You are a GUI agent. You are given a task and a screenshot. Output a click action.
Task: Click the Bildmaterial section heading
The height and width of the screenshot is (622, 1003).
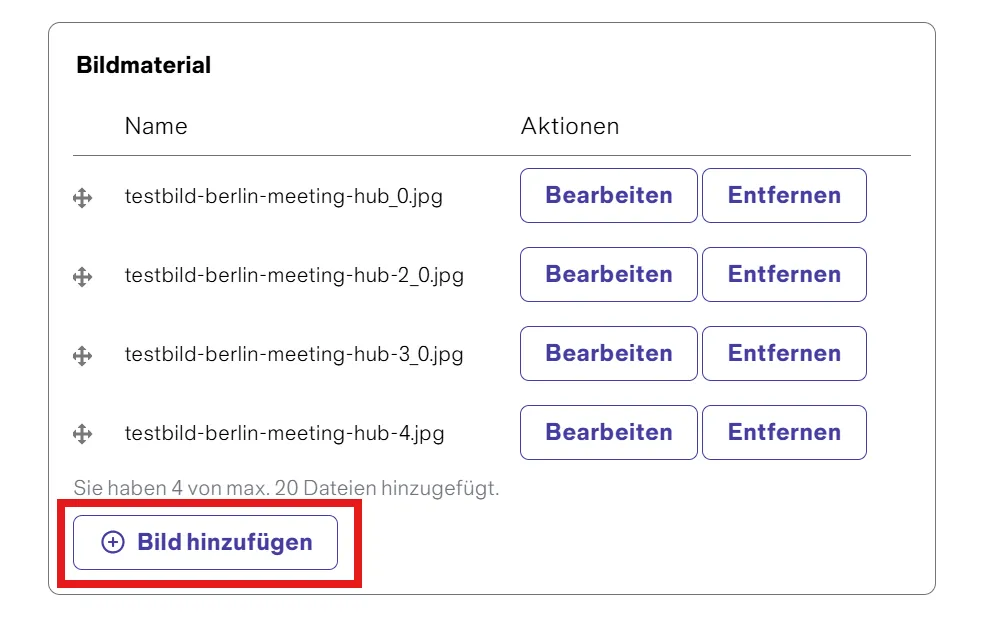pyautogui.click(x=143, y=64)
